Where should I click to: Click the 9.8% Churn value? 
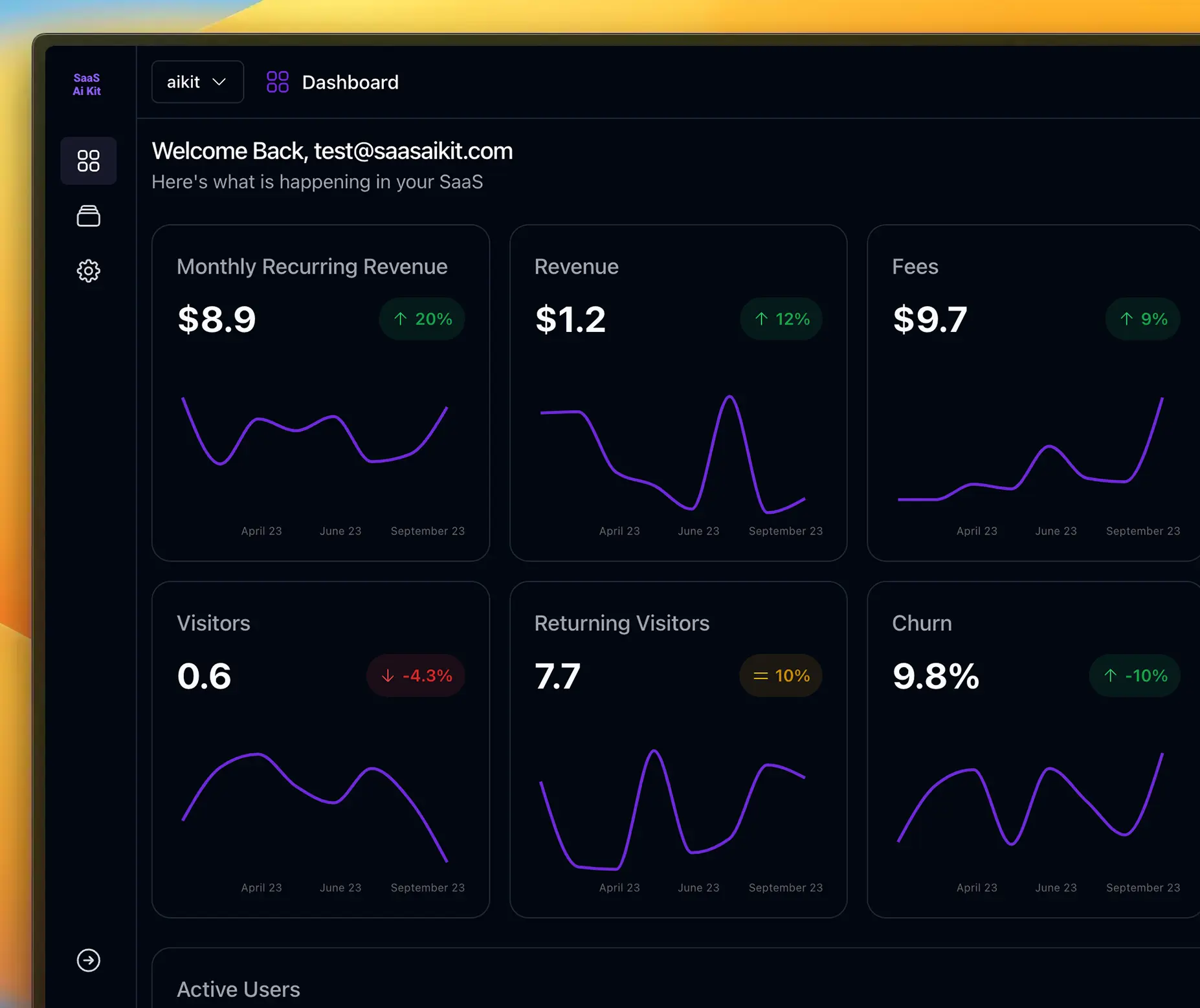pyautogui.click(x=936, y=676)
